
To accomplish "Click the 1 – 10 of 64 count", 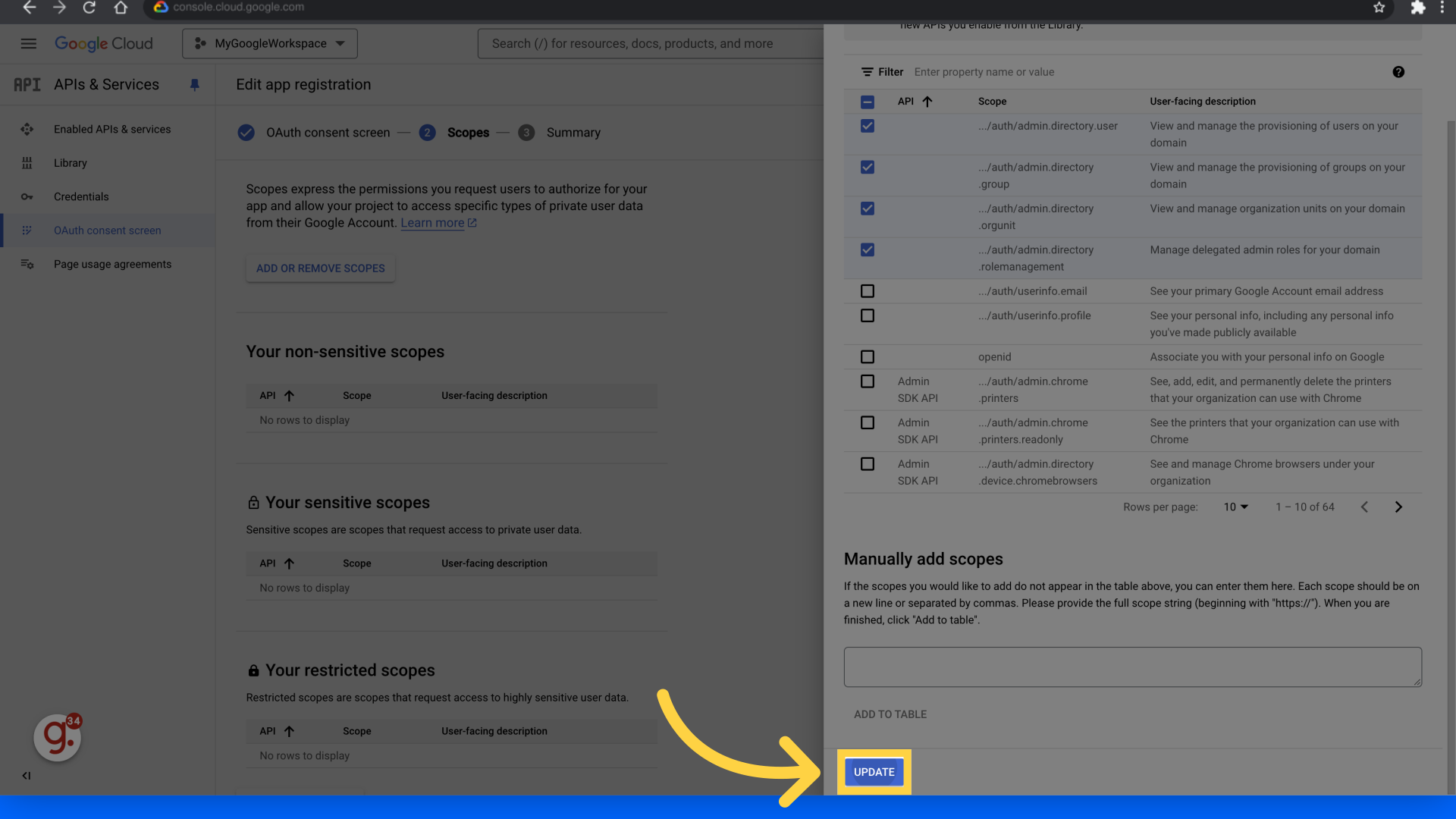I will click(1304, 507).
